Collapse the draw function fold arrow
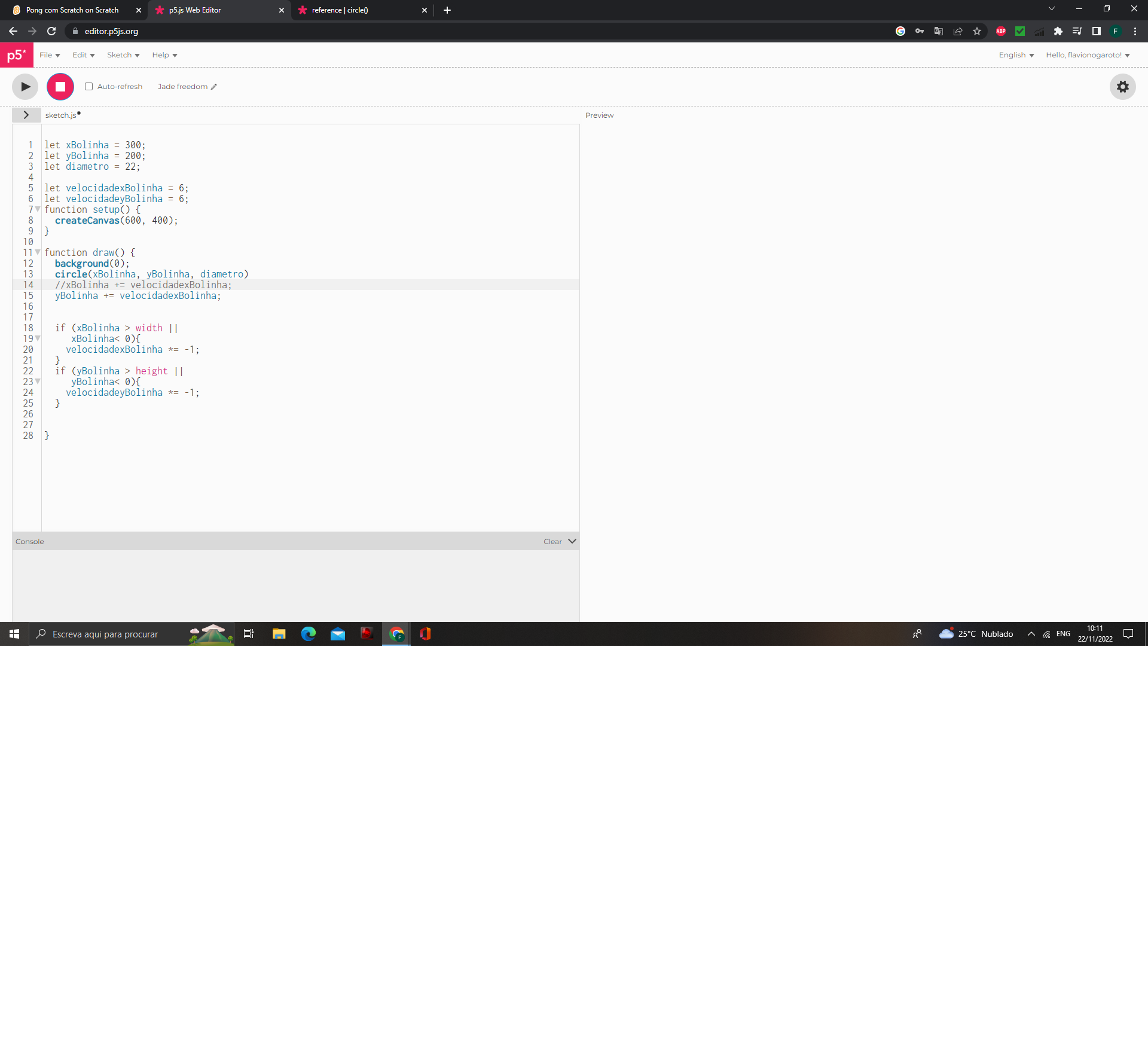The width and height of the screenshot is (1148, 1050). tap(38, 252)
